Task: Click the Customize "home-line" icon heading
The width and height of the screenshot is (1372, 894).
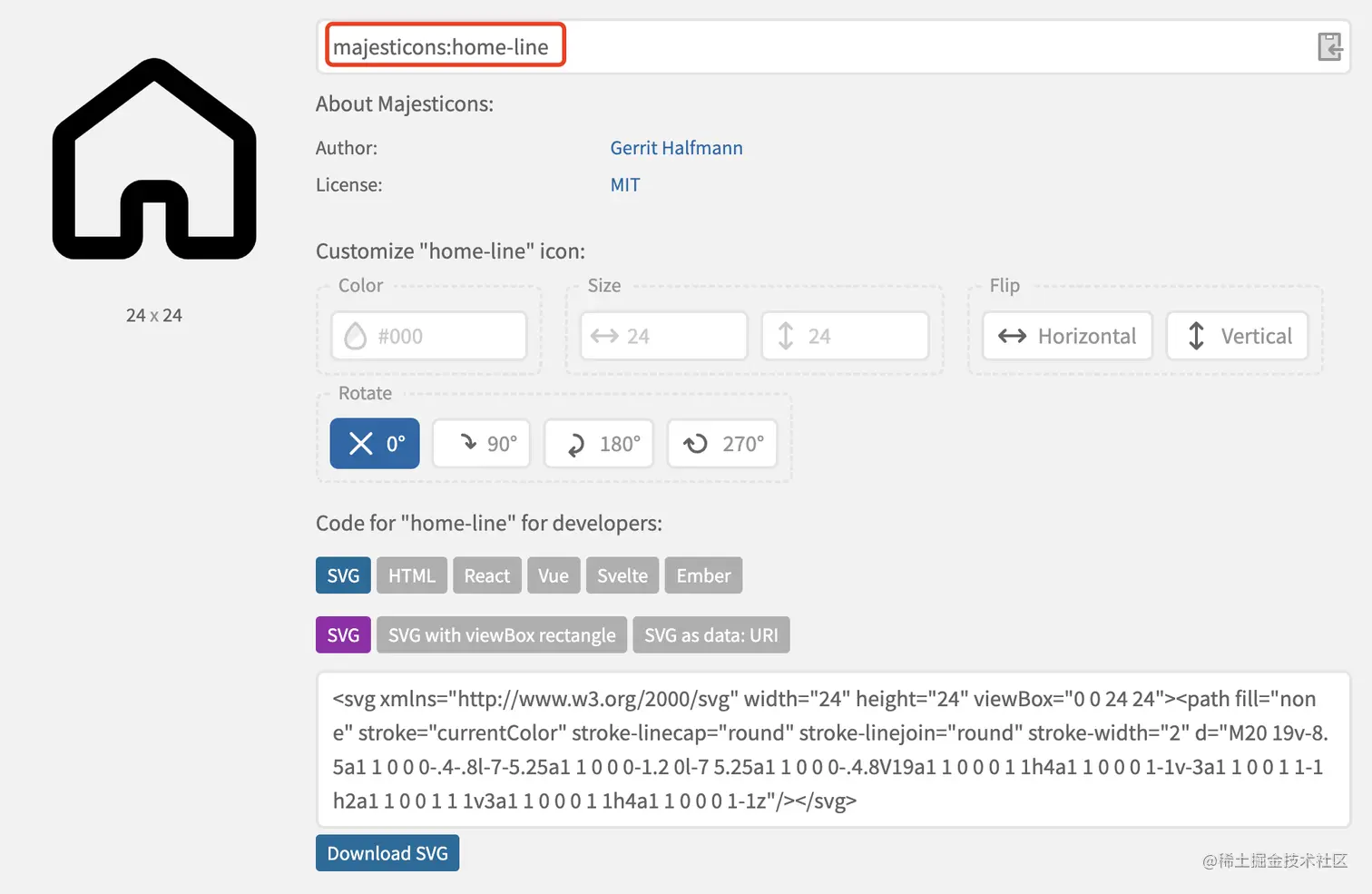Action: pyautogui.click(x=450, y=251)
